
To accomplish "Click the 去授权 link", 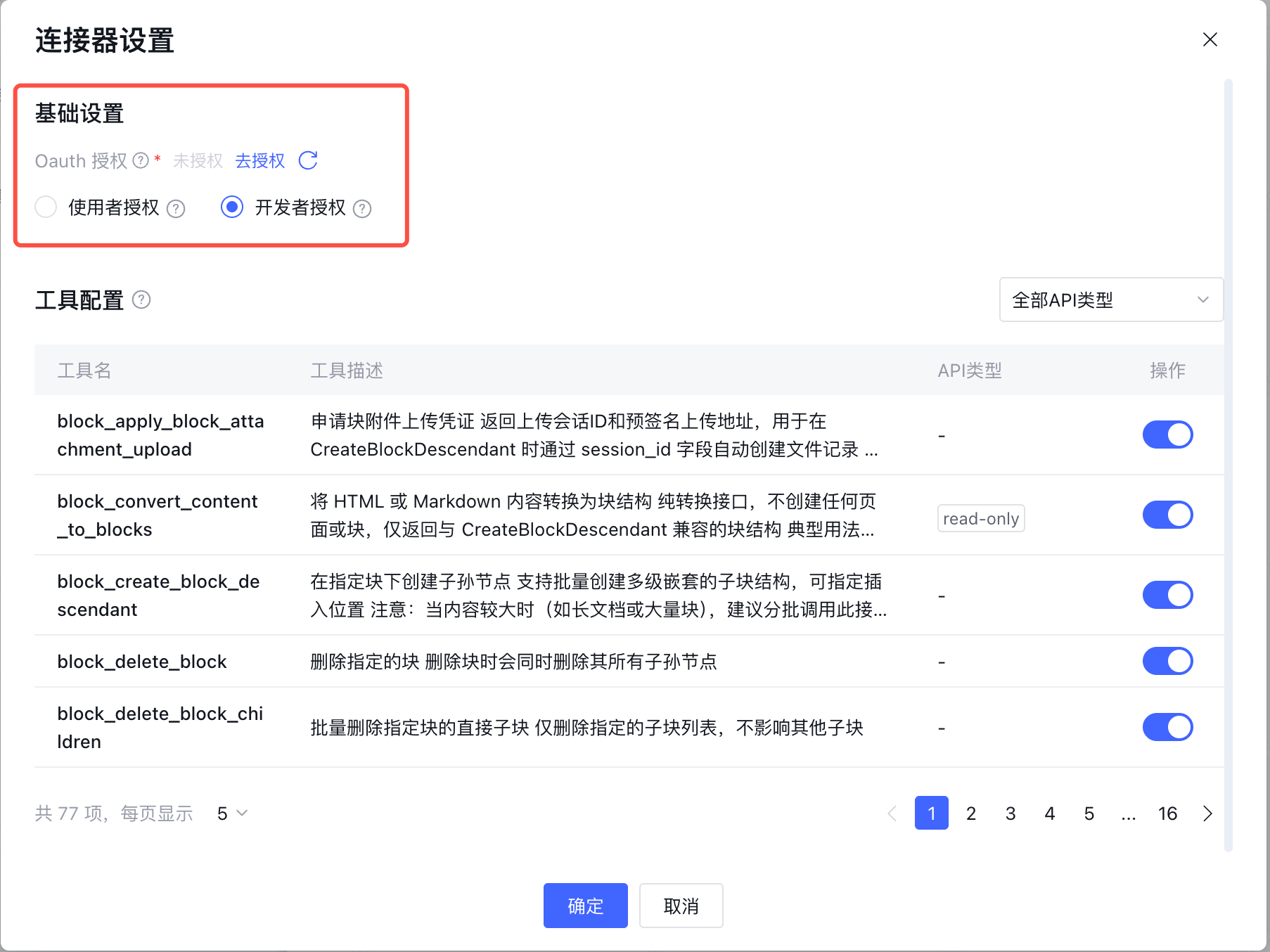I will (260, 161).
